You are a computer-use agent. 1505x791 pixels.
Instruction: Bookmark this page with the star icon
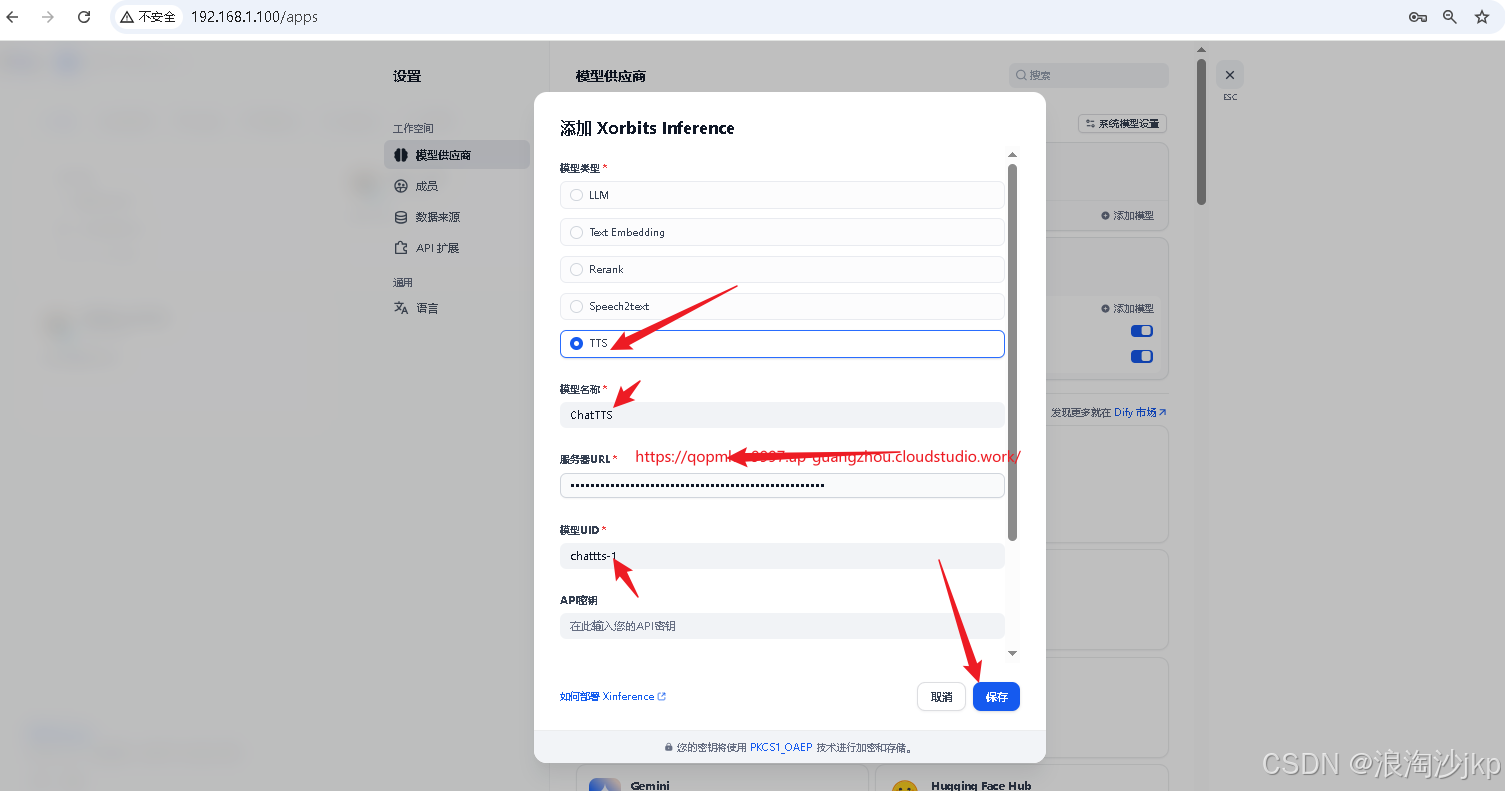(x=1482, y=17)
